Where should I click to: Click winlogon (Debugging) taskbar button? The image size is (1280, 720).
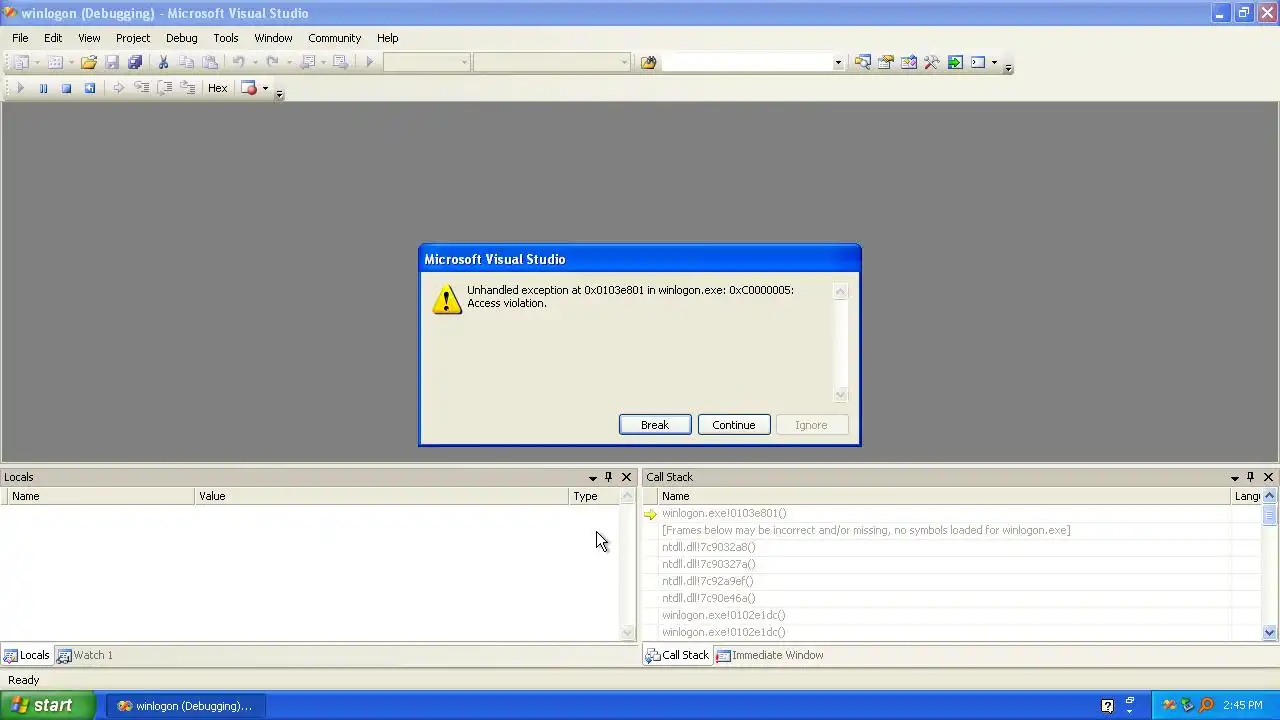(x=185, y=706)
